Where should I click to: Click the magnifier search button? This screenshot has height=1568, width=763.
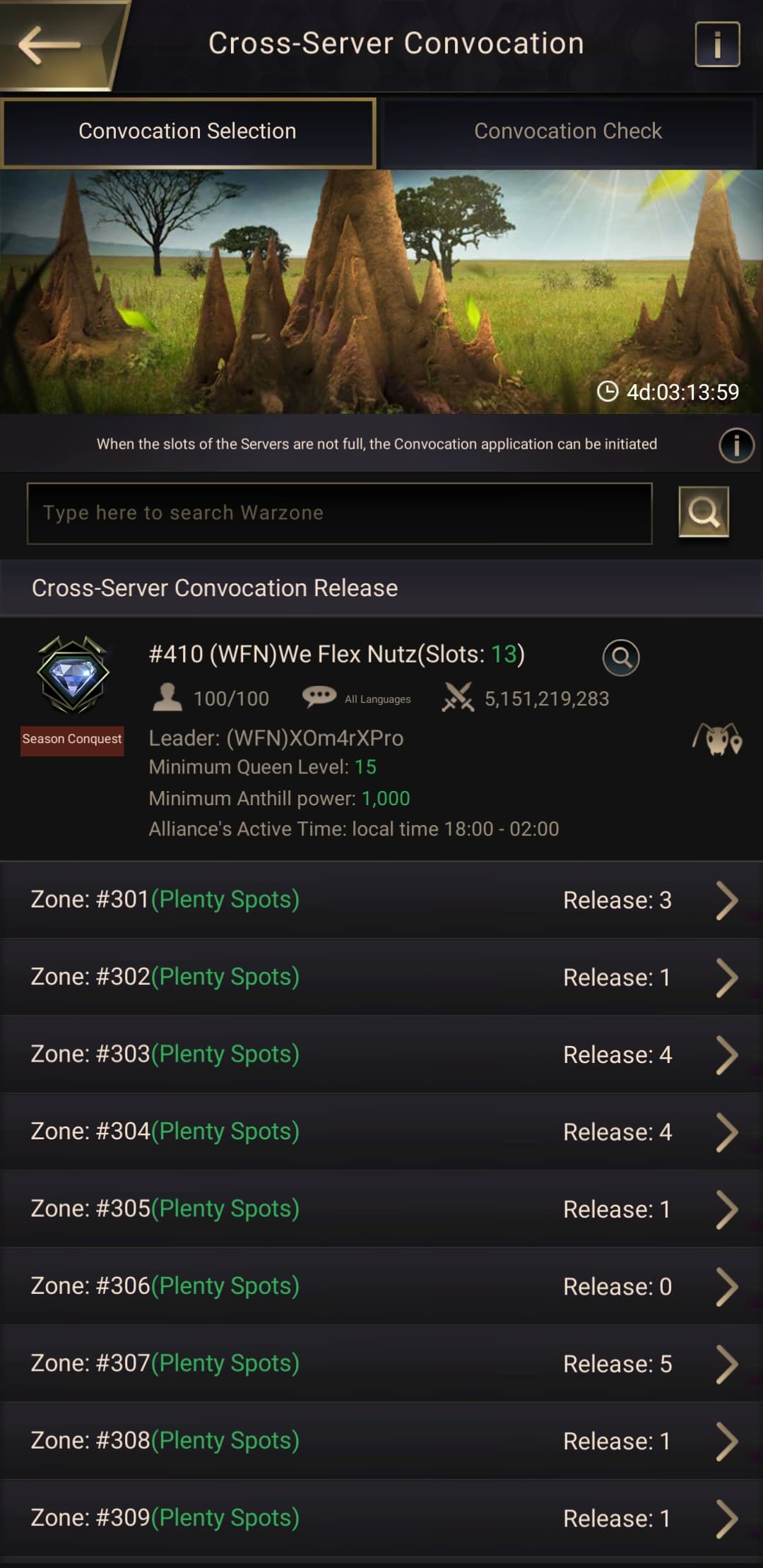[x=704, y=512]
